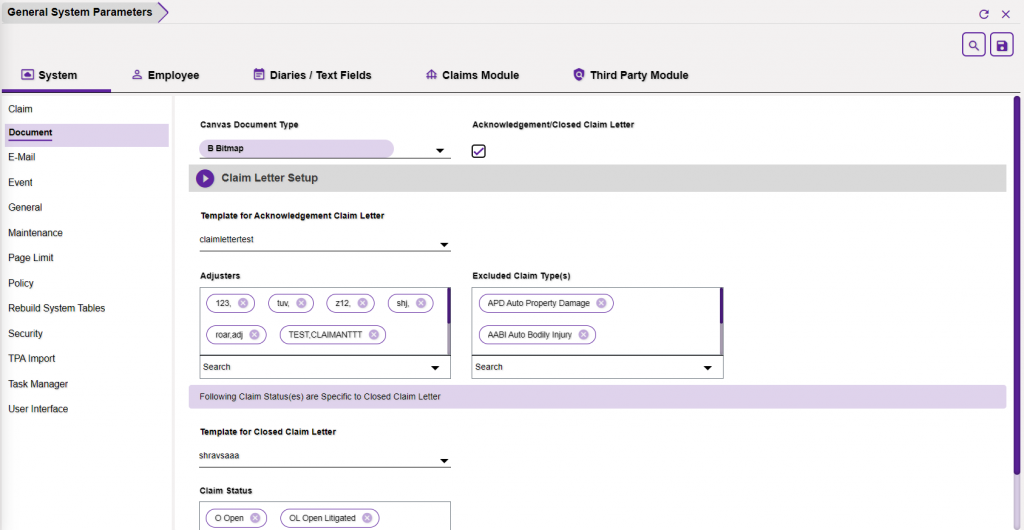
Task: Uncheck Acknowledgement/Closed Claim Letter checkbox
Action: coord(479,151)
